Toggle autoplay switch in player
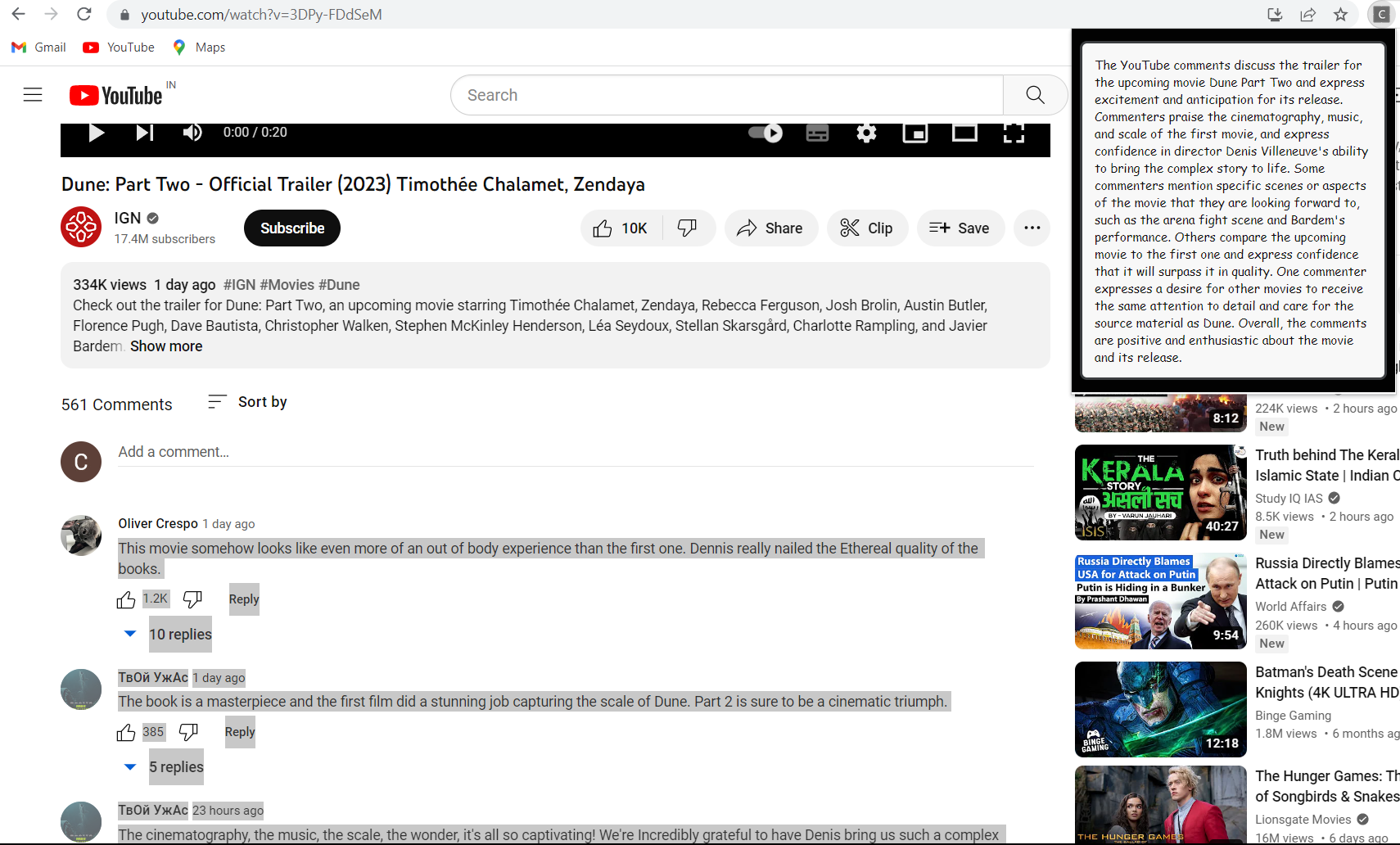Viewport: 1400px width, 845px height. coord(765,133)
